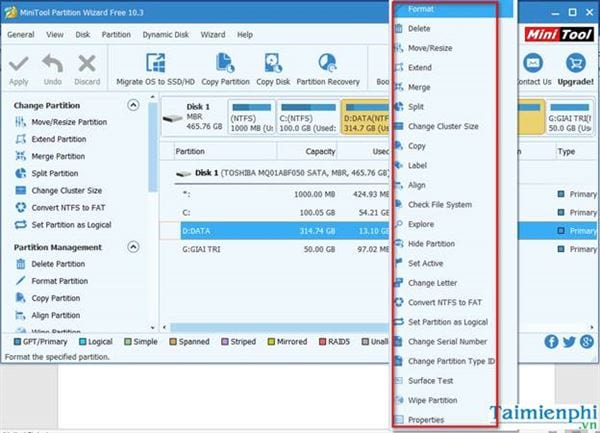
Task: Select the C:(NTFS) partition block in disk map
Action: [308, 117]
